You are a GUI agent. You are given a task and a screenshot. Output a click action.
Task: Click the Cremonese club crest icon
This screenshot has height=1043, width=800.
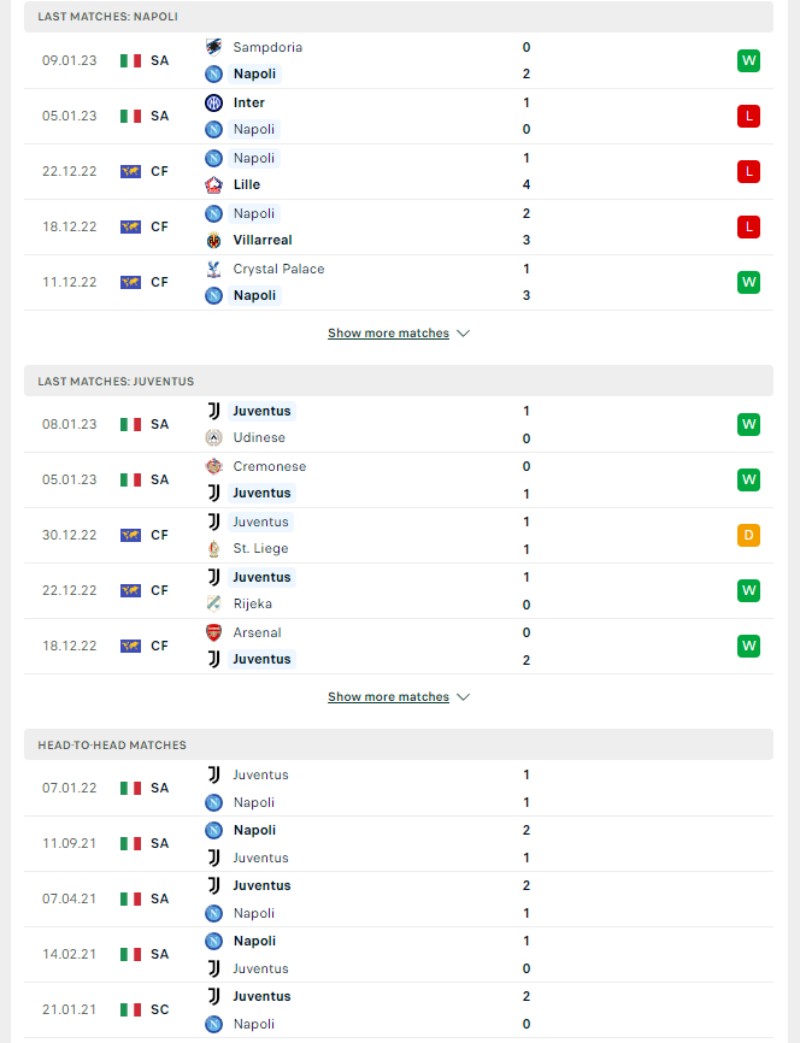213,466
